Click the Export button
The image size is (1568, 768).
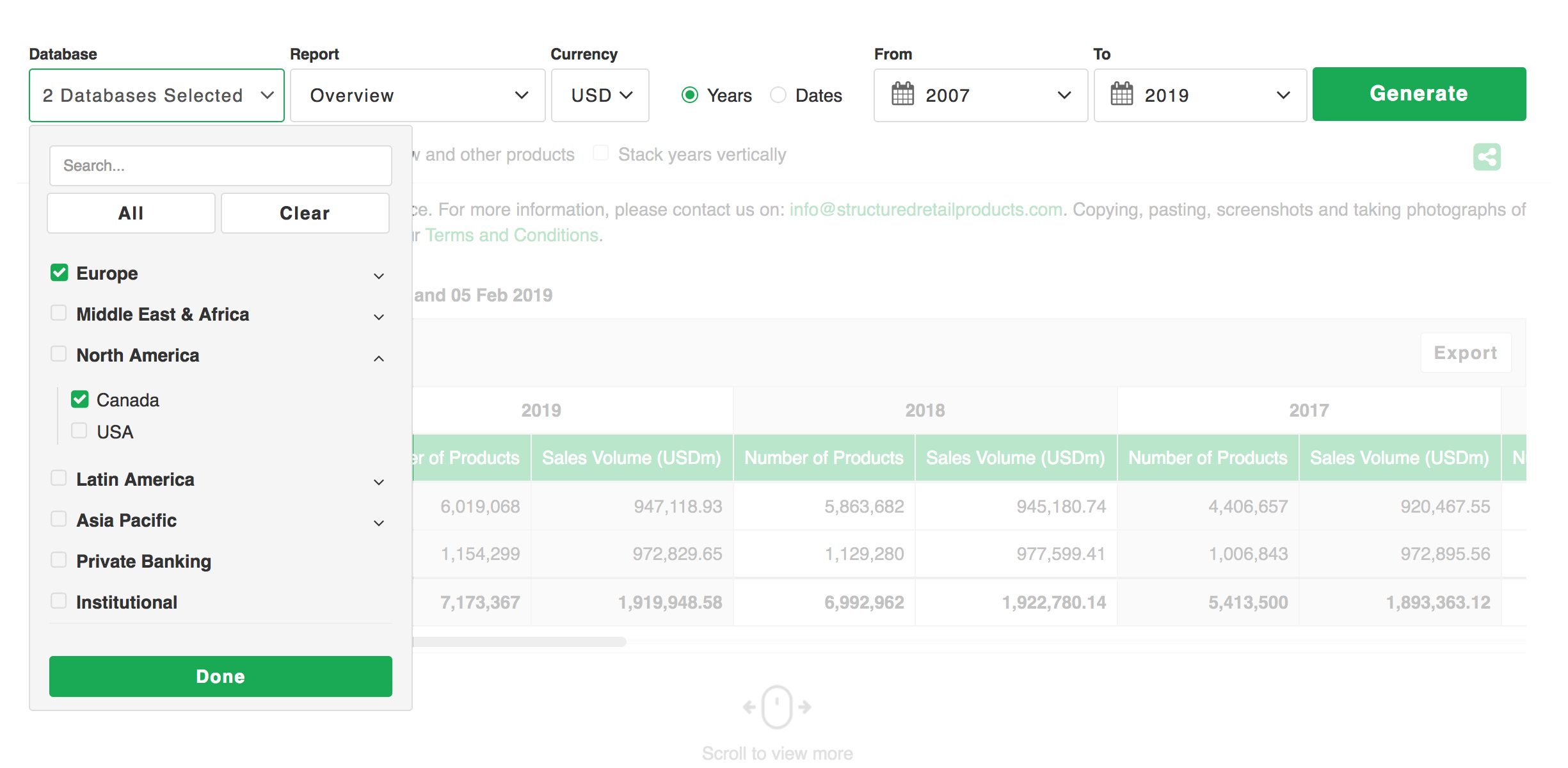[x=1466, y=353]
